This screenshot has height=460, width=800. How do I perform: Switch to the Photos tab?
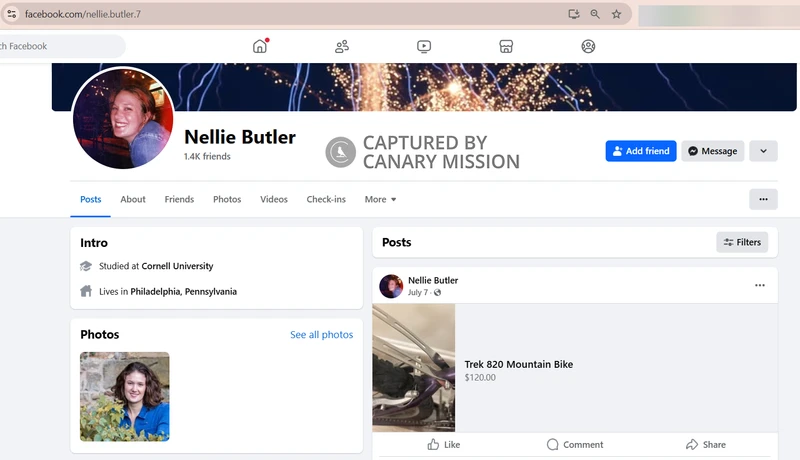click(227, 199)
